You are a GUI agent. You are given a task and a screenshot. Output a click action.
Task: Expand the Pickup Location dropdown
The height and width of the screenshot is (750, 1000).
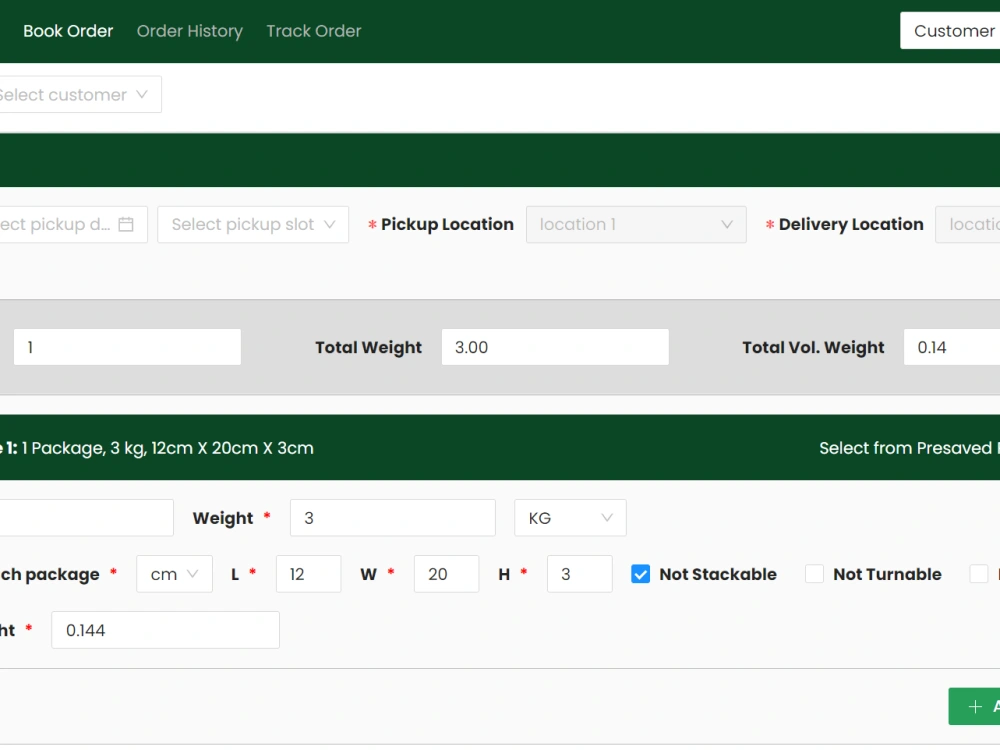636,224
